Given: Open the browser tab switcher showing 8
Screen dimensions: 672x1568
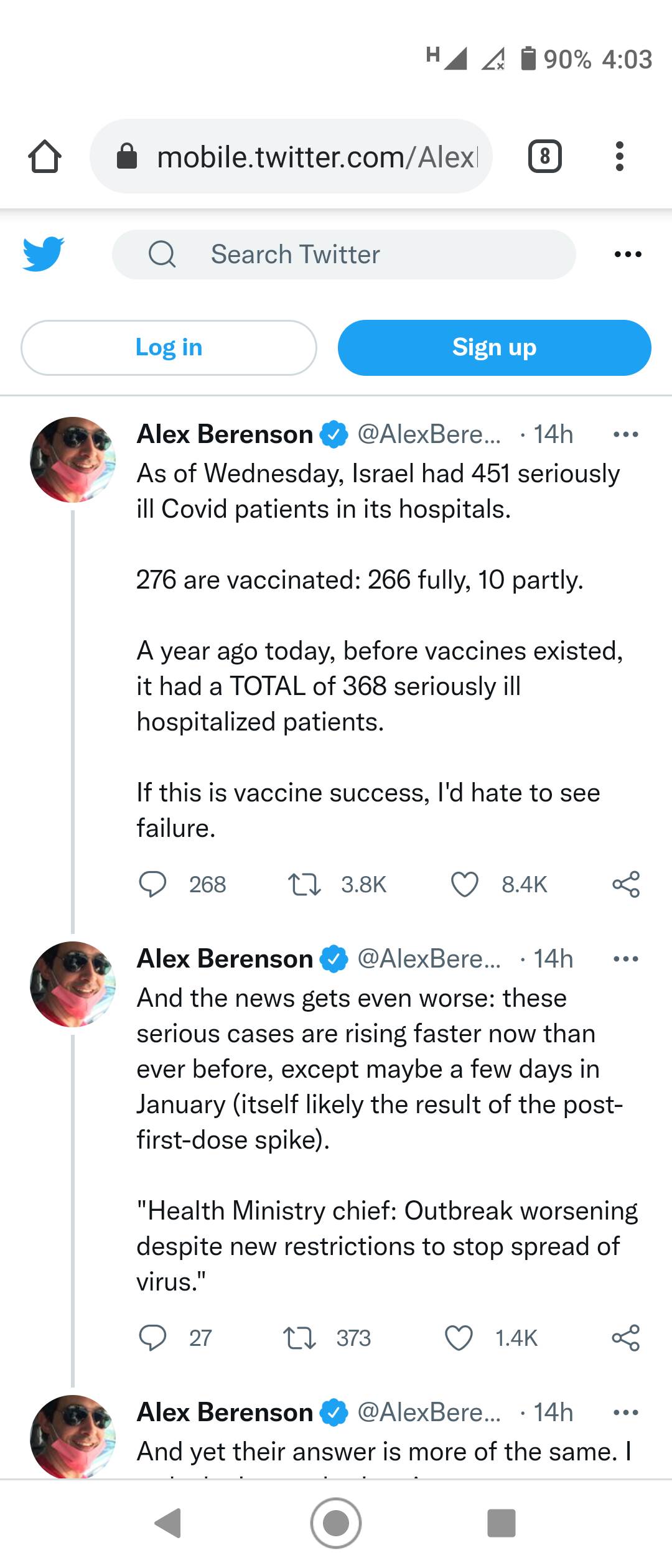Looking at the screenshot, I should (x=544, y=156).
